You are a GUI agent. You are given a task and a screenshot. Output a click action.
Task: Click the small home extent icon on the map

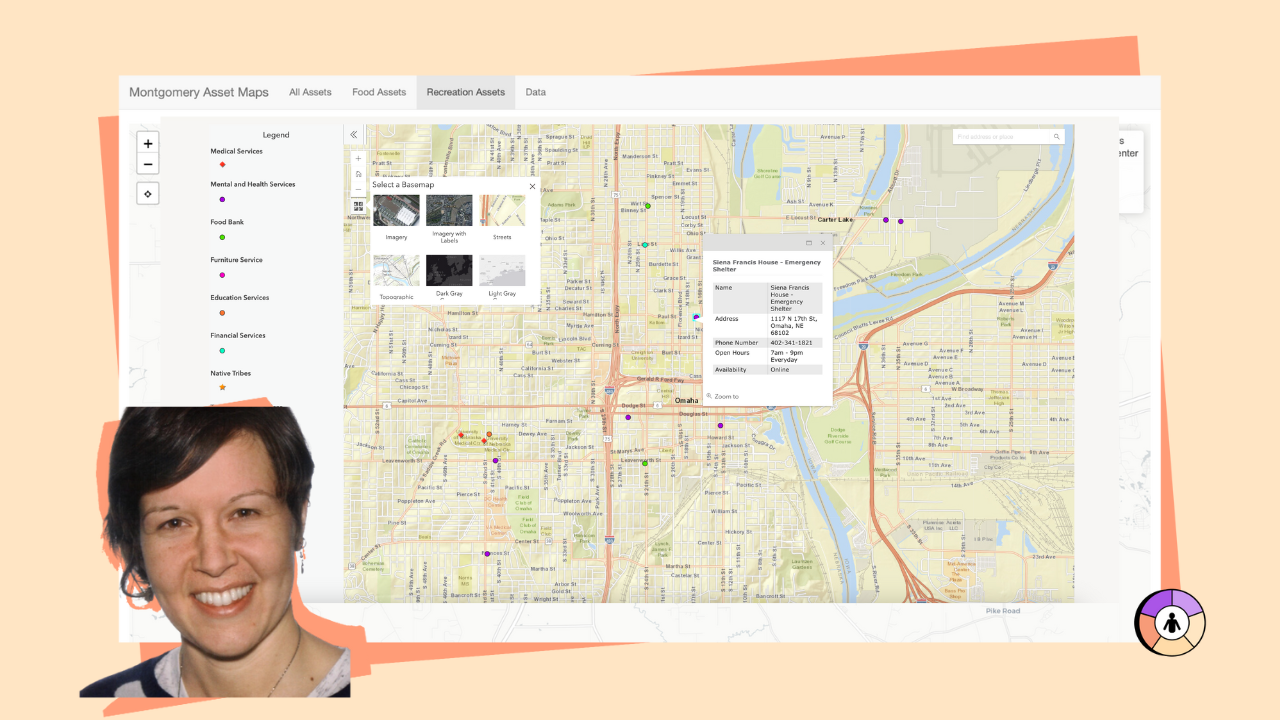(x=358, y=173)
